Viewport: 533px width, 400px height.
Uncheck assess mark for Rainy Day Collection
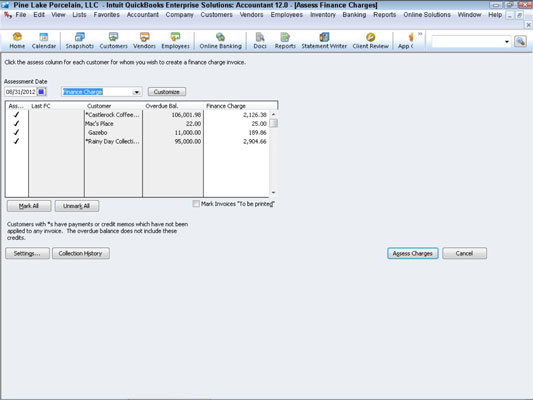pos(16,141)
